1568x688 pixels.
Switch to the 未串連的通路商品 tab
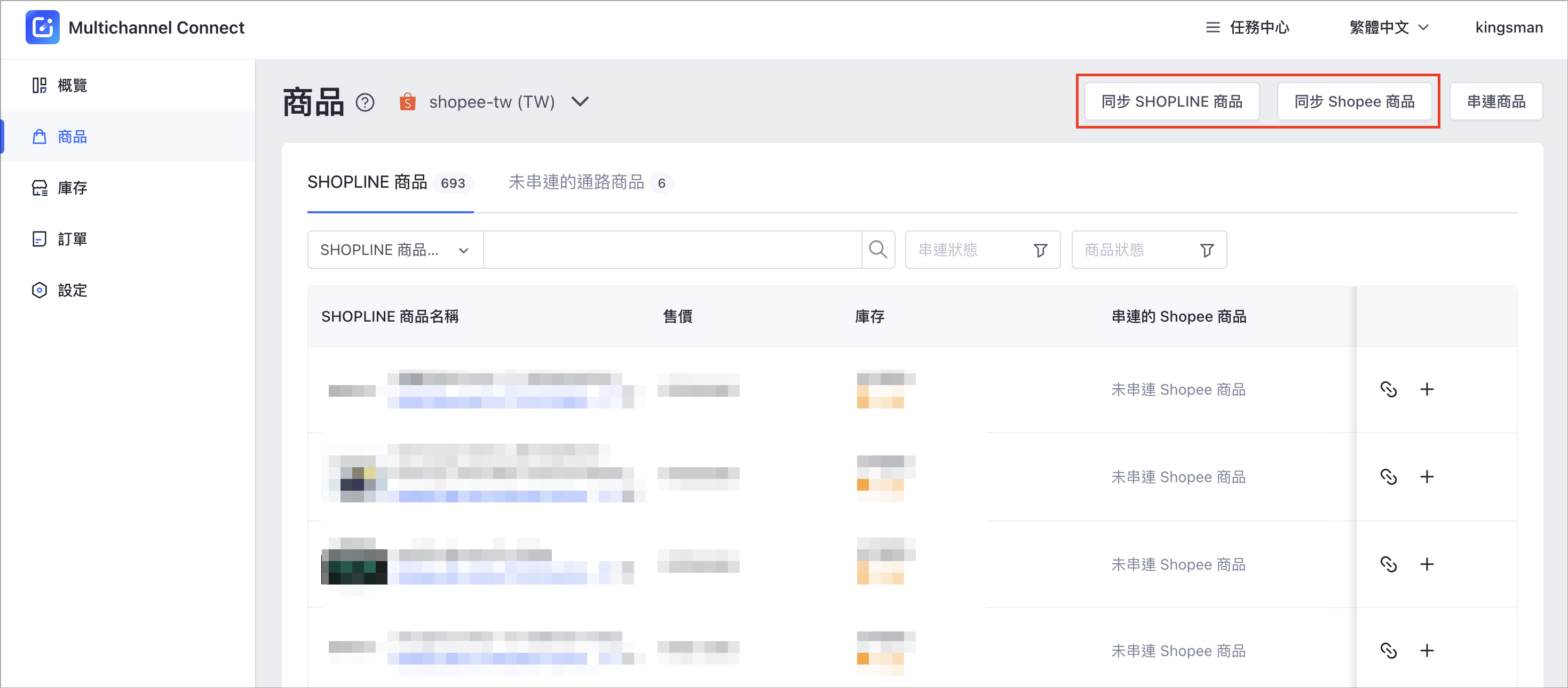[590, 182]
